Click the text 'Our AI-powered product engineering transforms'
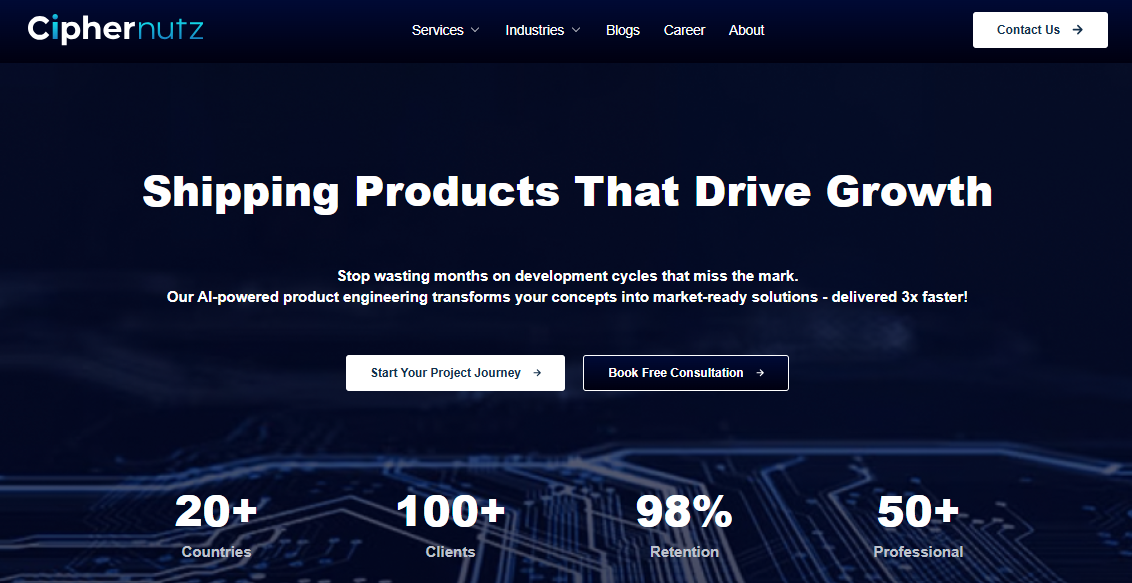This screenshot has width=1132, height=583. click(x=339, y=297)
